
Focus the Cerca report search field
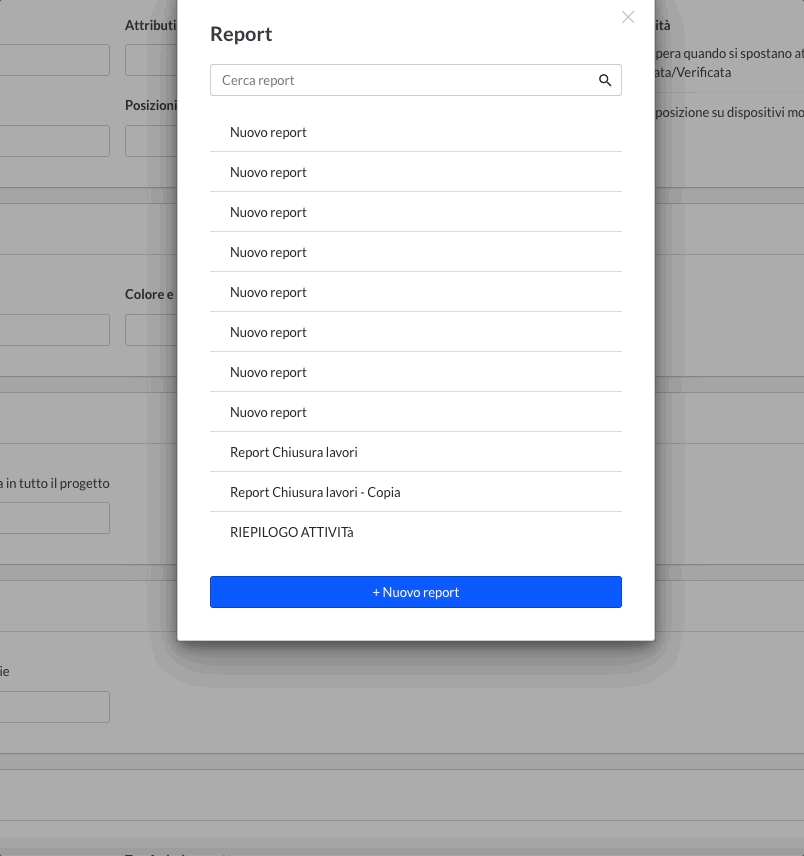(415, 80)
